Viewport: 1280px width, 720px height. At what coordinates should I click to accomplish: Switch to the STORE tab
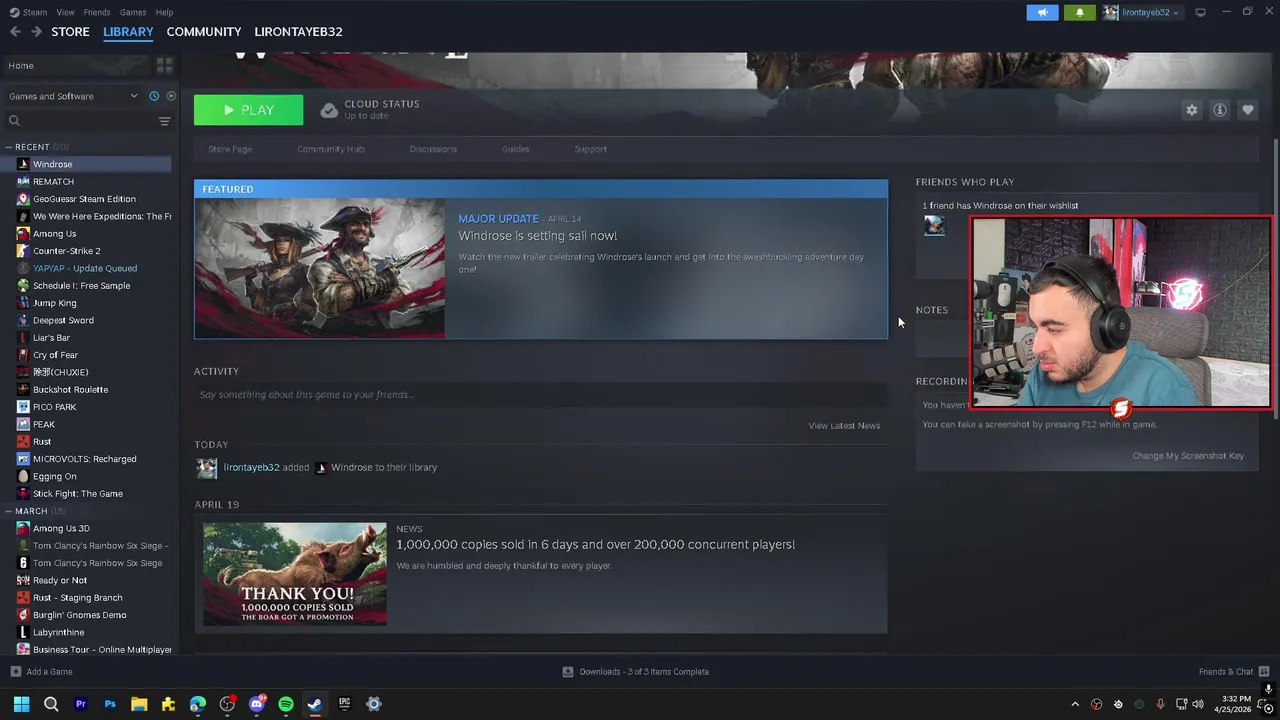(70, 32)
